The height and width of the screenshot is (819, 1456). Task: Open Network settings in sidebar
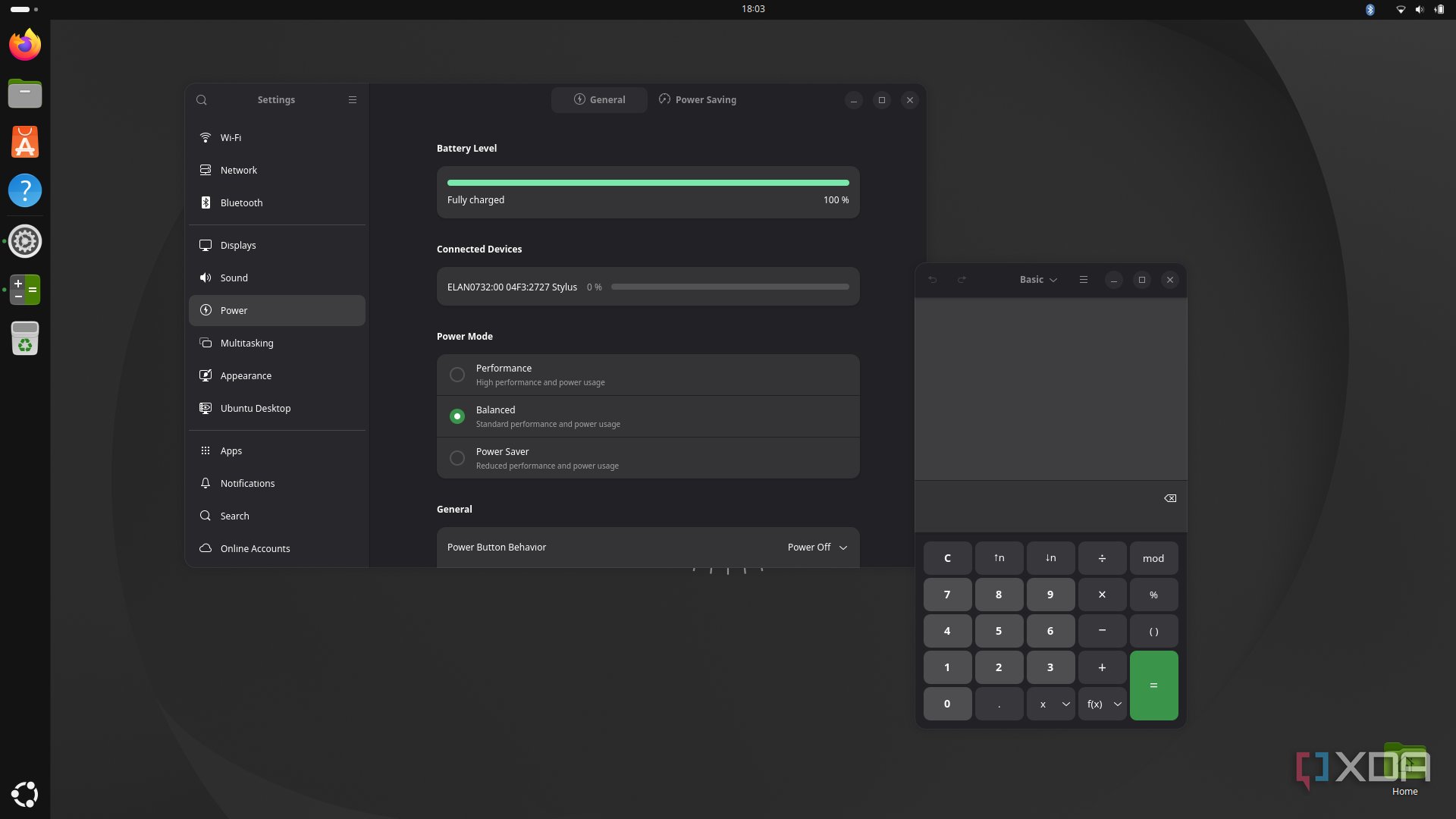(x=277, y=170)
